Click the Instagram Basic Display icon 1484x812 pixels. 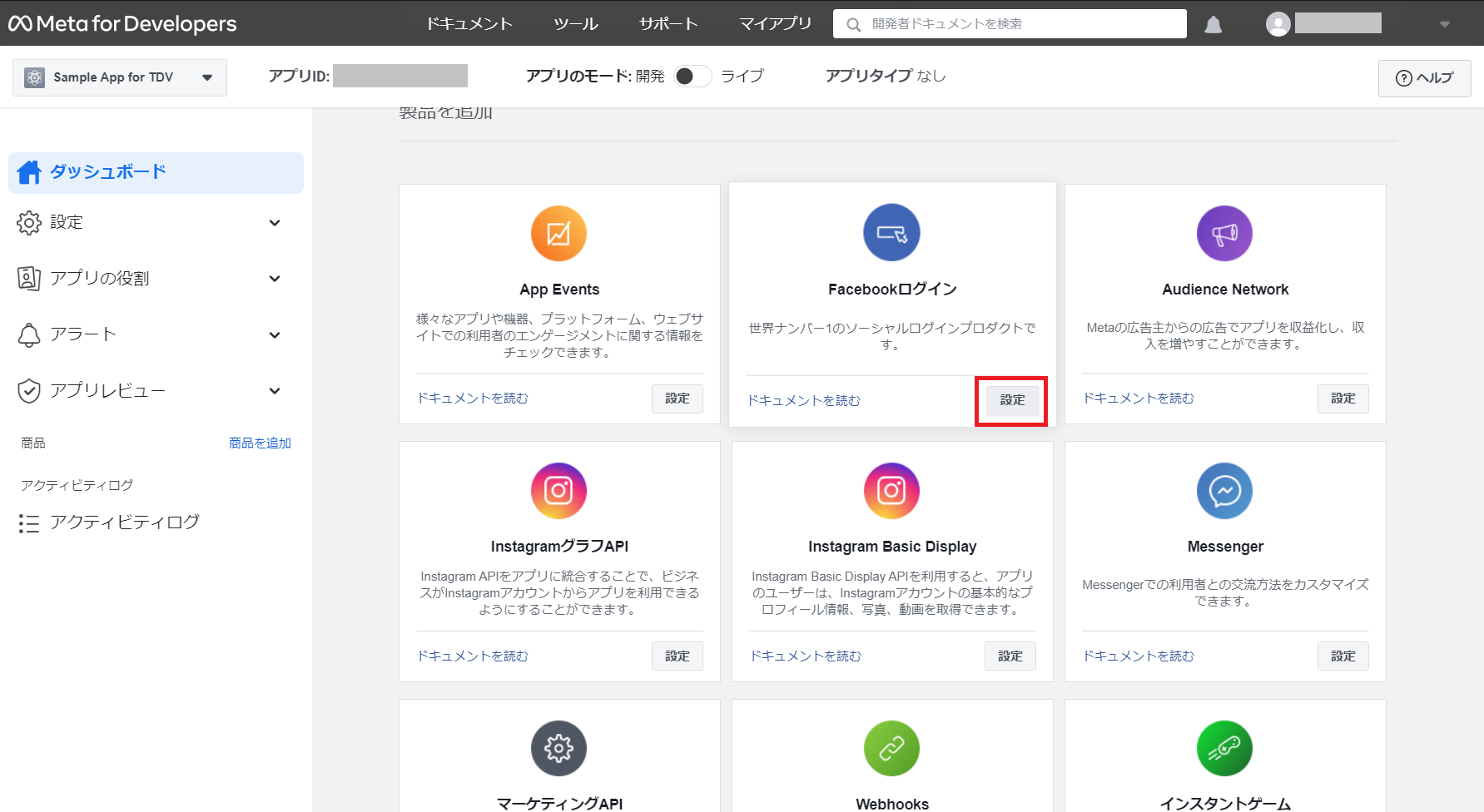pos(891,491)
